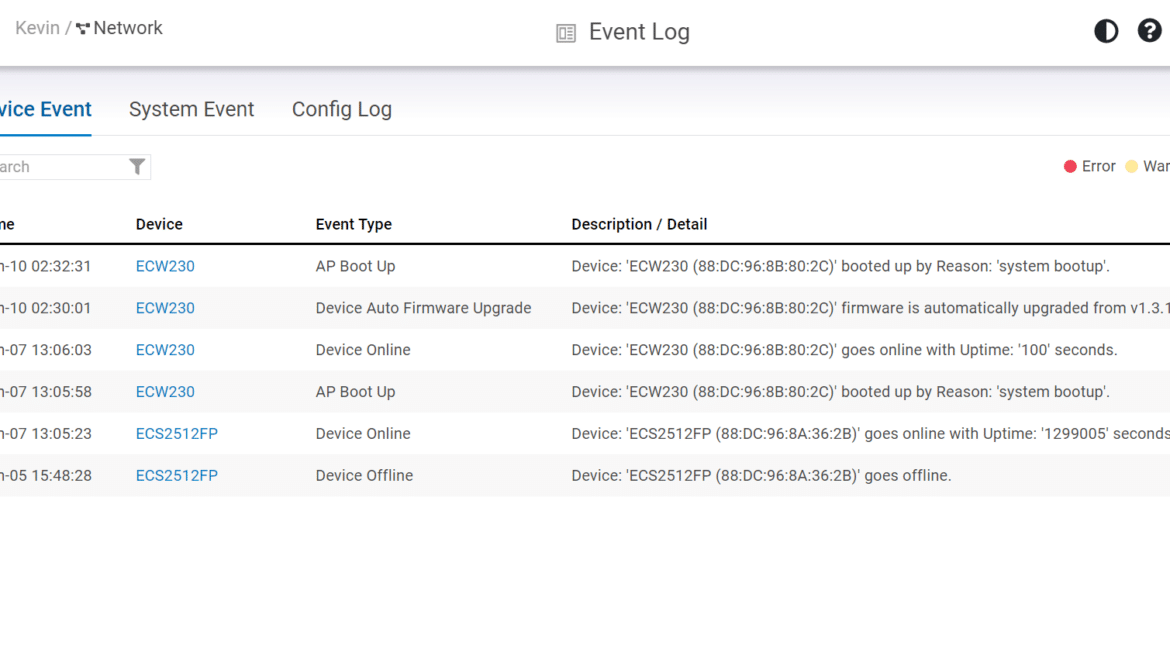1170x663 pixels.
Task: Go to Kevin in the breadcrumb
Action: point(37,28)
